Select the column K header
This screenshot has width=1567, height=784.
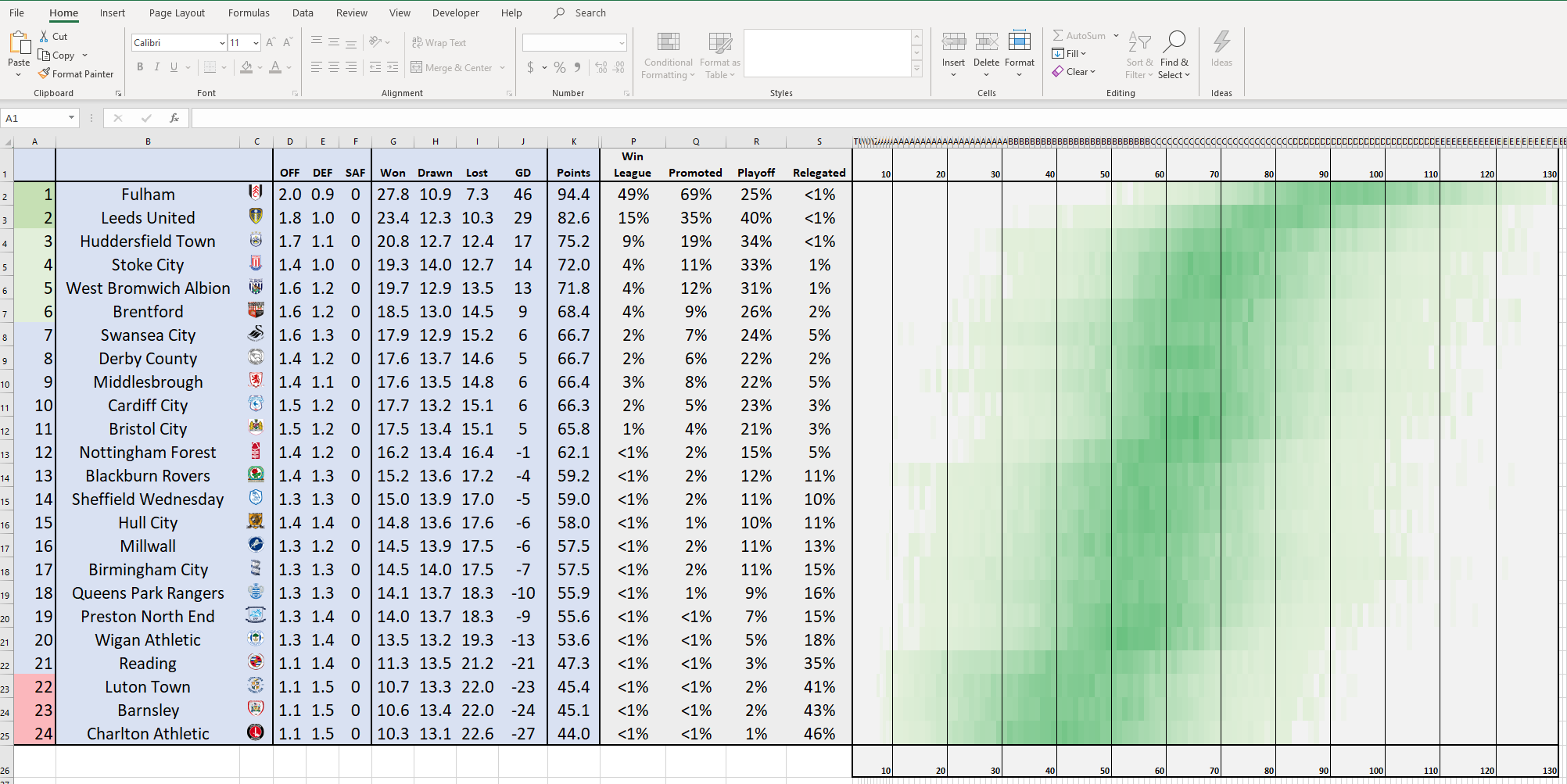point(573,141)
